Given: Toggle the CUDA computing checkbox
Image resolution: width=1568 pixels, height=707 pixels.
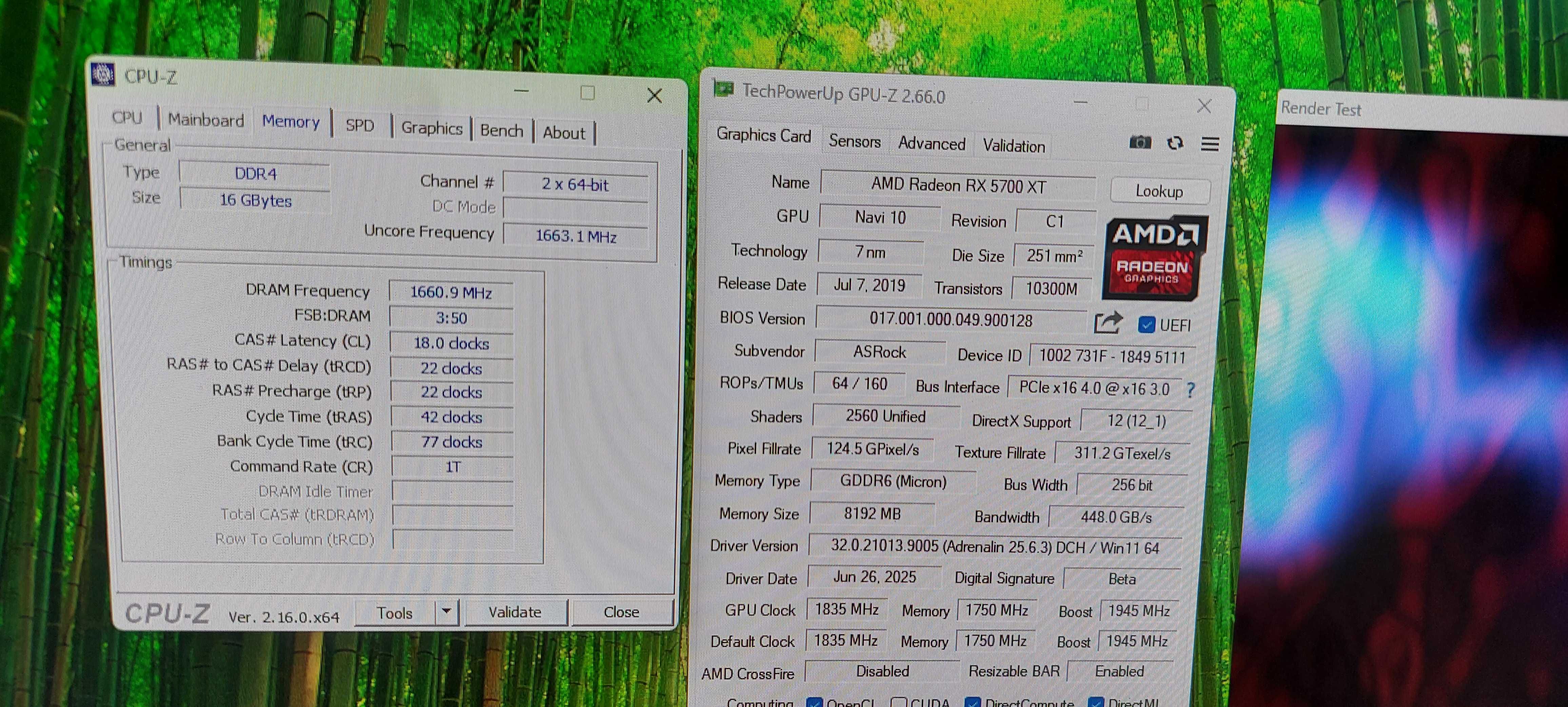Looking at the screenshot, I should [x=899, y=702].
